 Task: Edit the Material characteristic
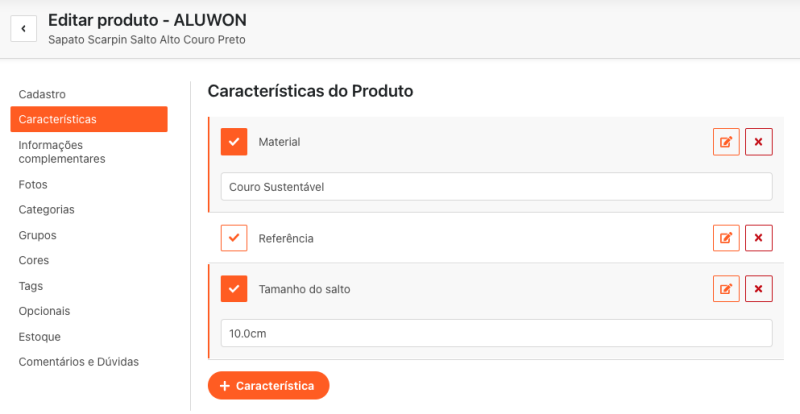click(x=726, y=142)
